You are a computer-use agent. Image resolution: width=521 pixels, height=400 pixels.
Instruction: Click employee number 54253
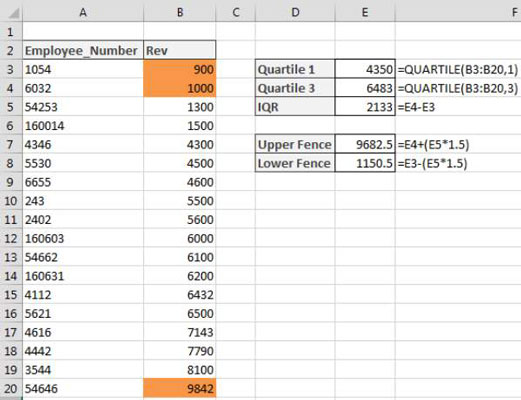point(83,107)
